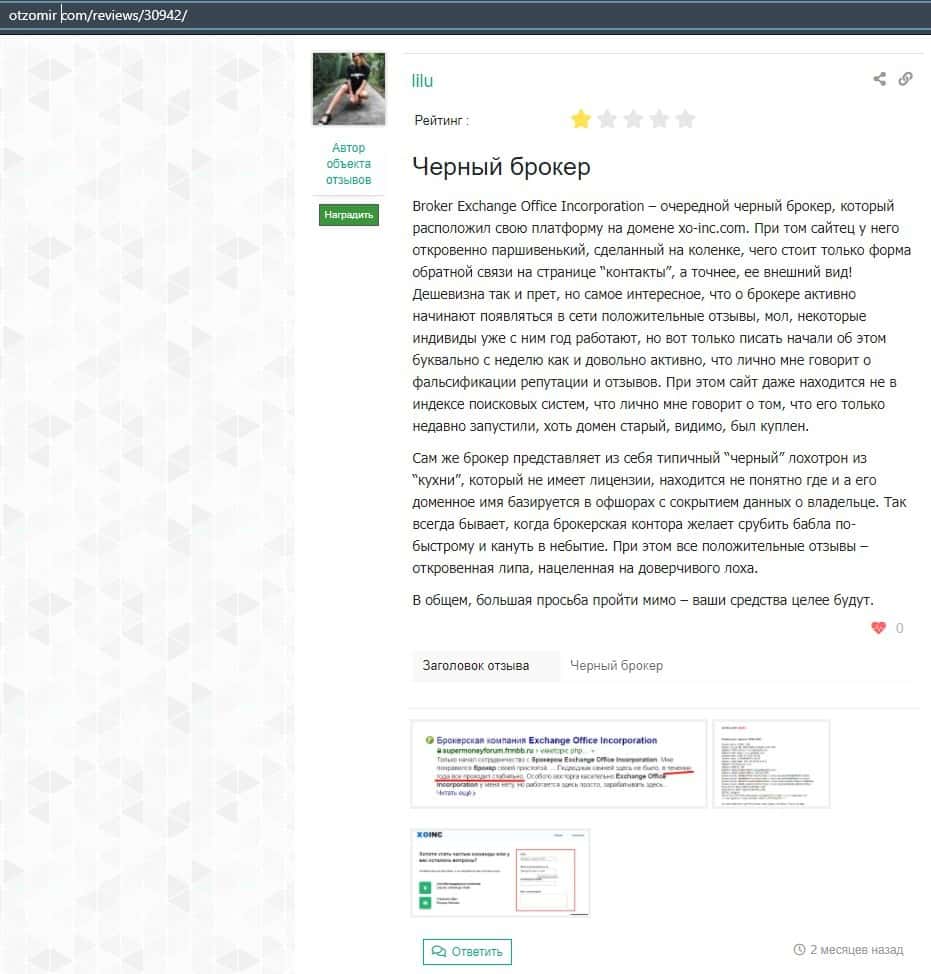
Task: Select the fourth rating star
Action: pyautogui.click(x=660, y=119)
